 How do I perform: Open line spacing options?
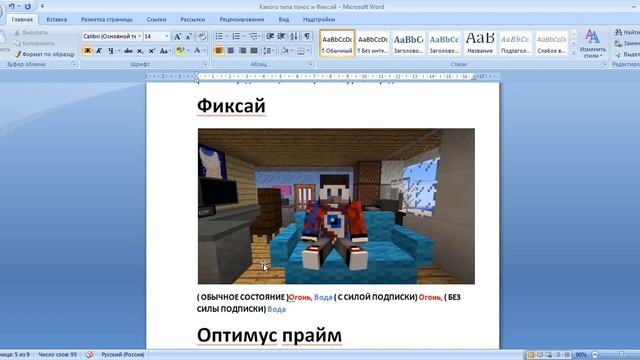[x=268, y=51]
